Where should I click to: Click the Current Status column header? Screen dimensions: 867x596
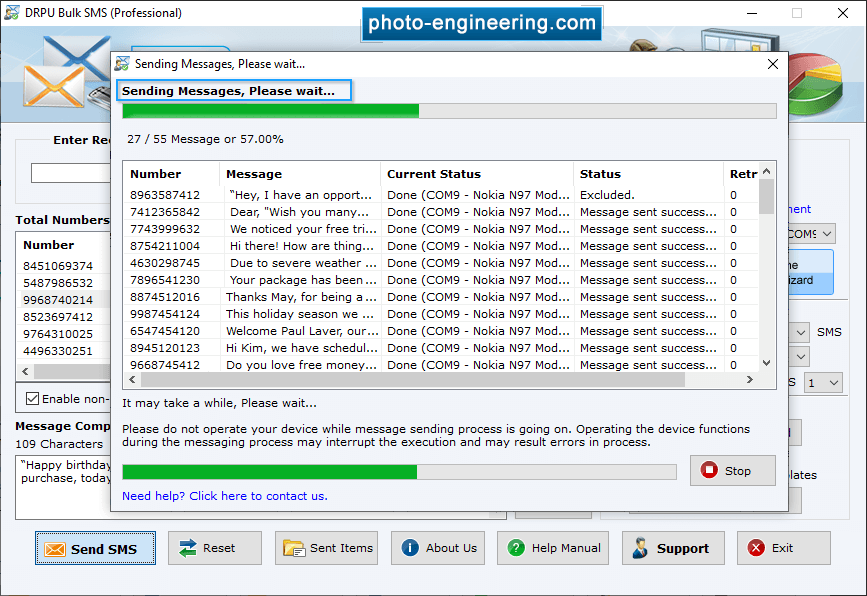[477, 174]
